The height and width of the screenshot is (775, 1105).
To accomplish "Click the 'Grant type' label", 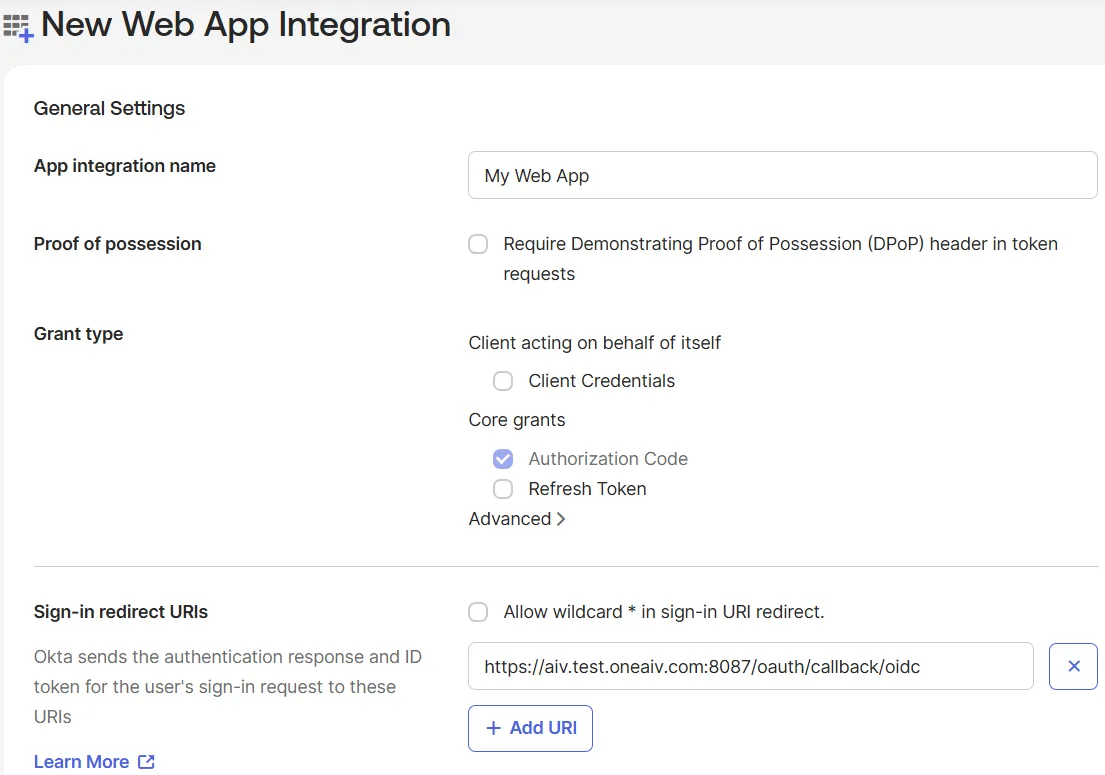I will click(x=78, y=334).
